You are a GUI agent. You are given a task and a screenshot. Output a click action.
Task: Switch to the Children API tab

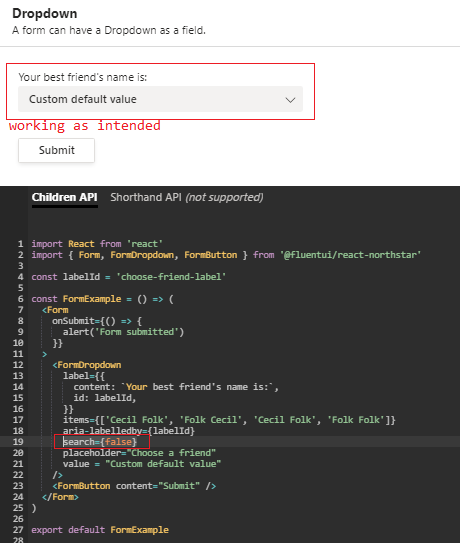pos(64,197)
